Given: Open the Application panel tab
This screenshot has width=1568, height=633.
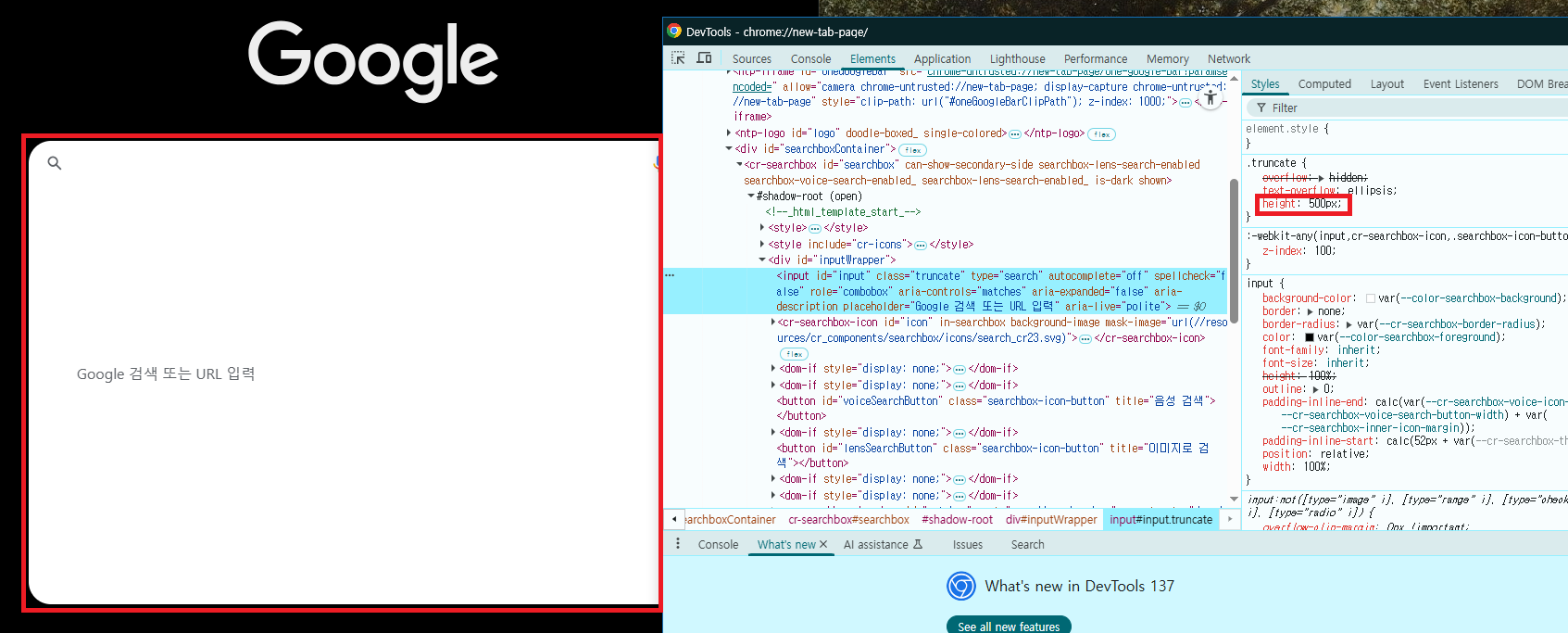Looking at the screenshot, I should [942, 58].
